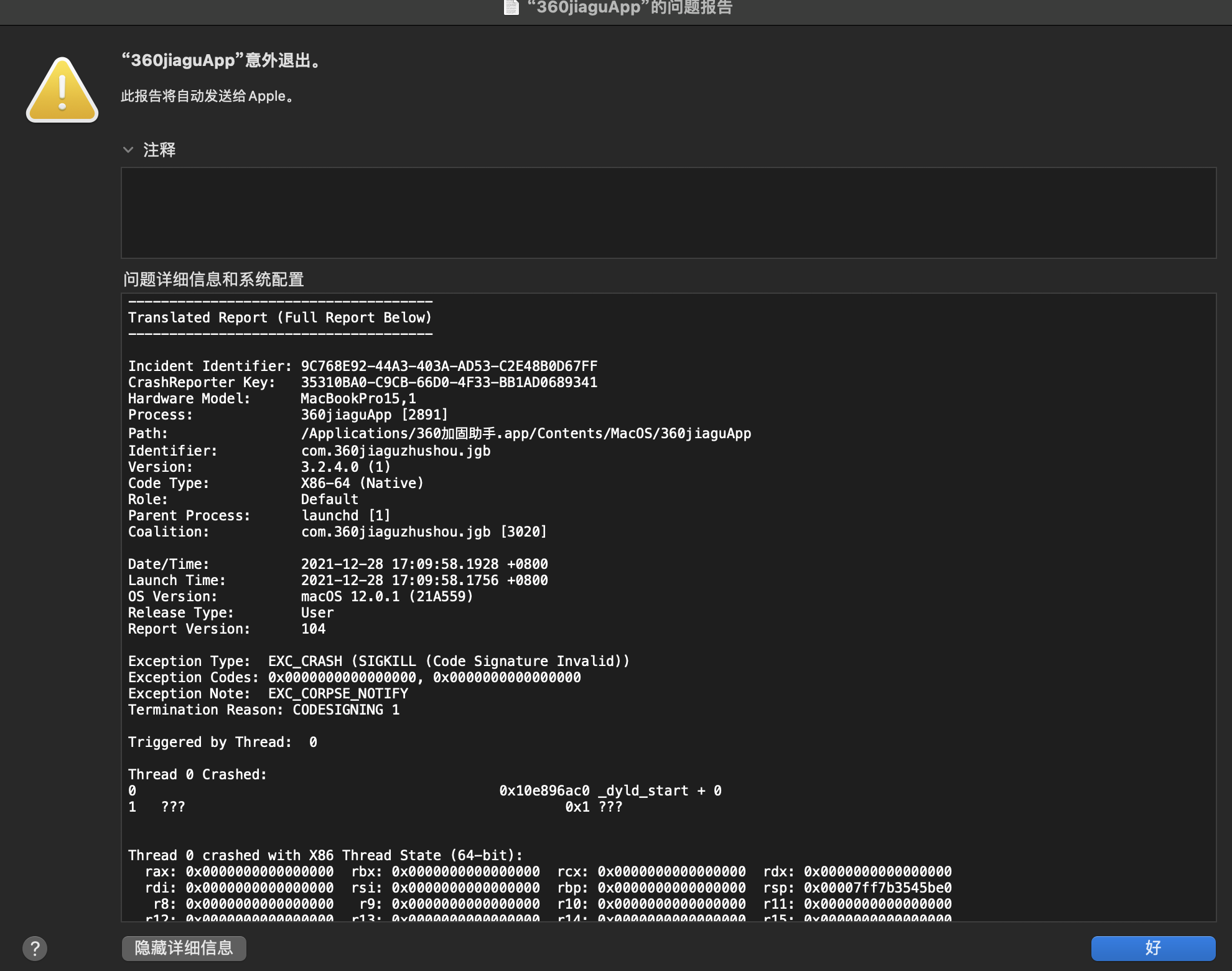The width and height of the screenshot is (1232, 971).
Task: Click the 好 confirm button
Action: point(1153,948)
